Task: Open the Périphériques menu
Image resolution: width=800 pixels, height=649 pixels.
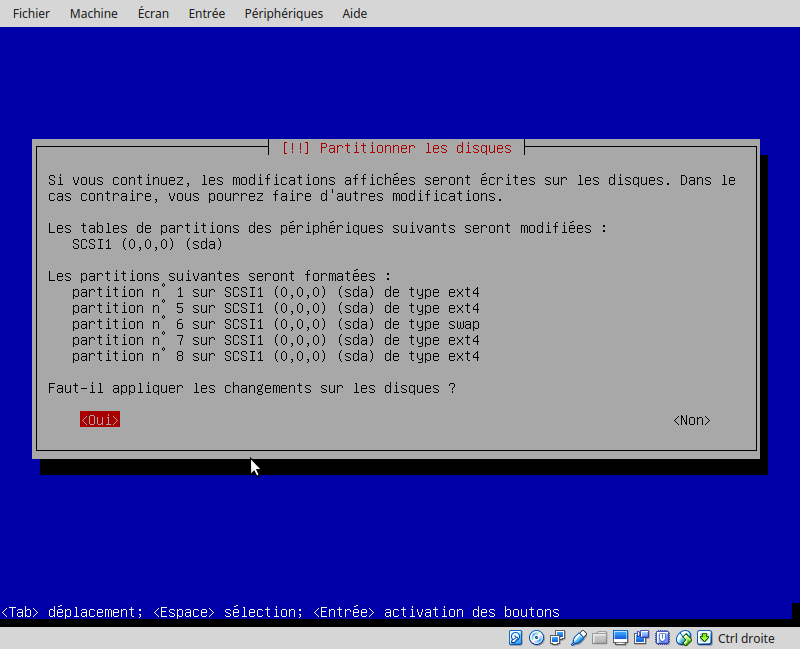Action: 284,13
